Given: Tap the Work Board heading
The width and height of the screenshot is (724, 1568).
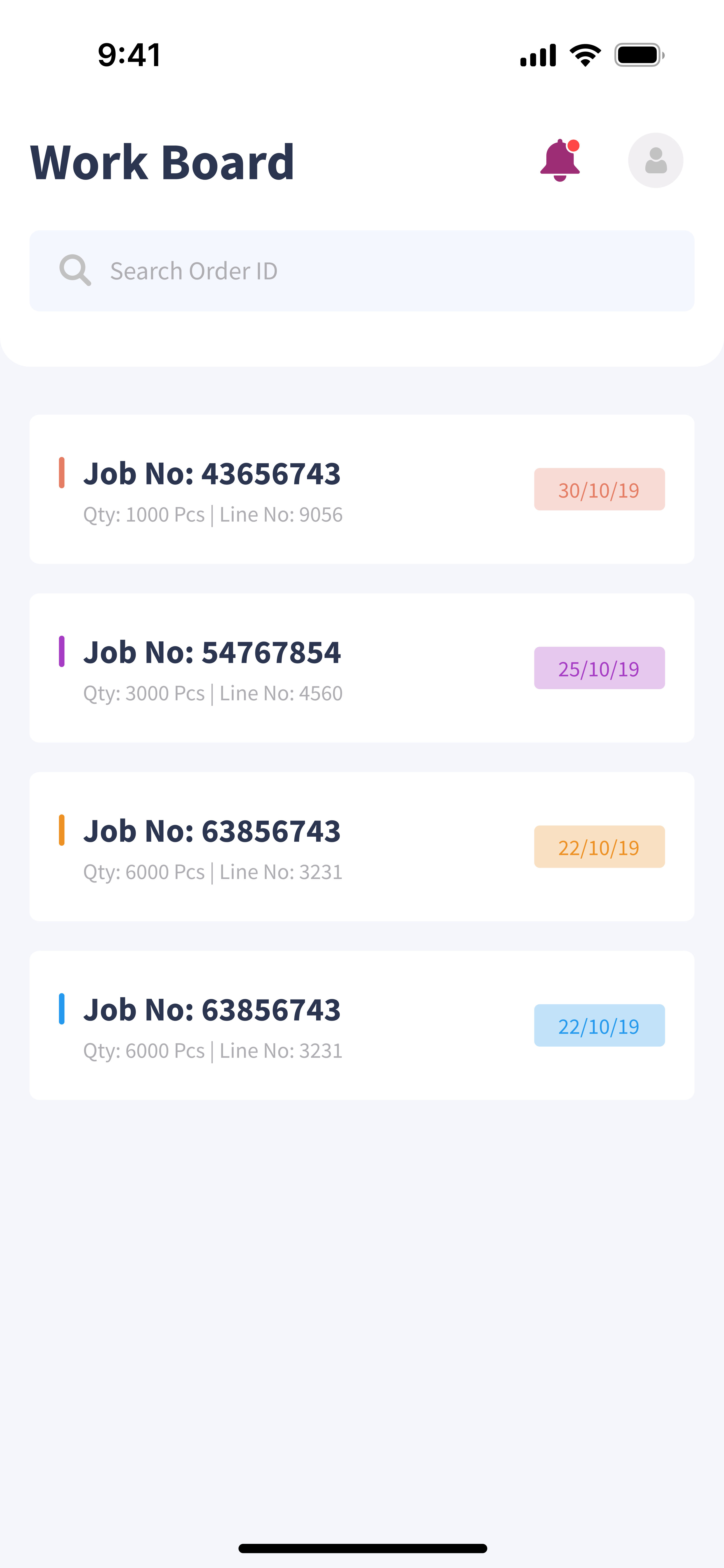Looking at the screenshot, I should point(162,162).
